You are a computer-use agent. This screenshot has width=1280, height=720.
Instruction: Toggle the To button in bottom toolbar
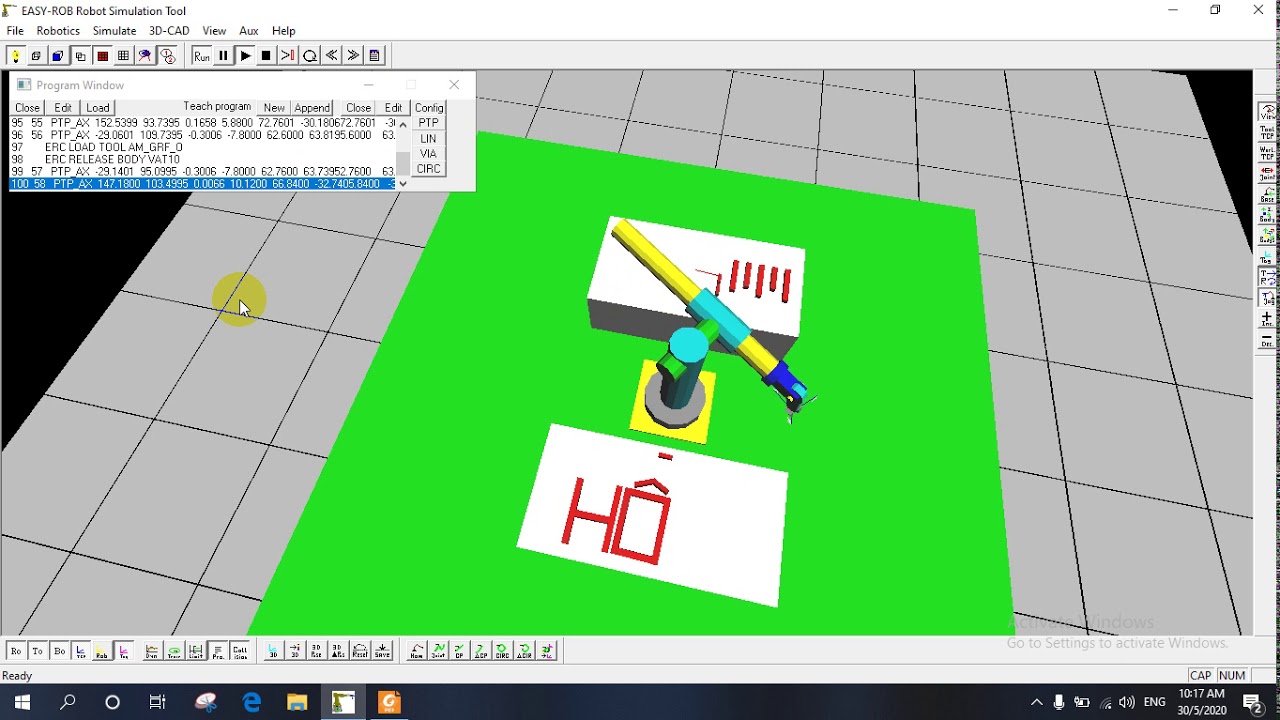click(38, 651)
